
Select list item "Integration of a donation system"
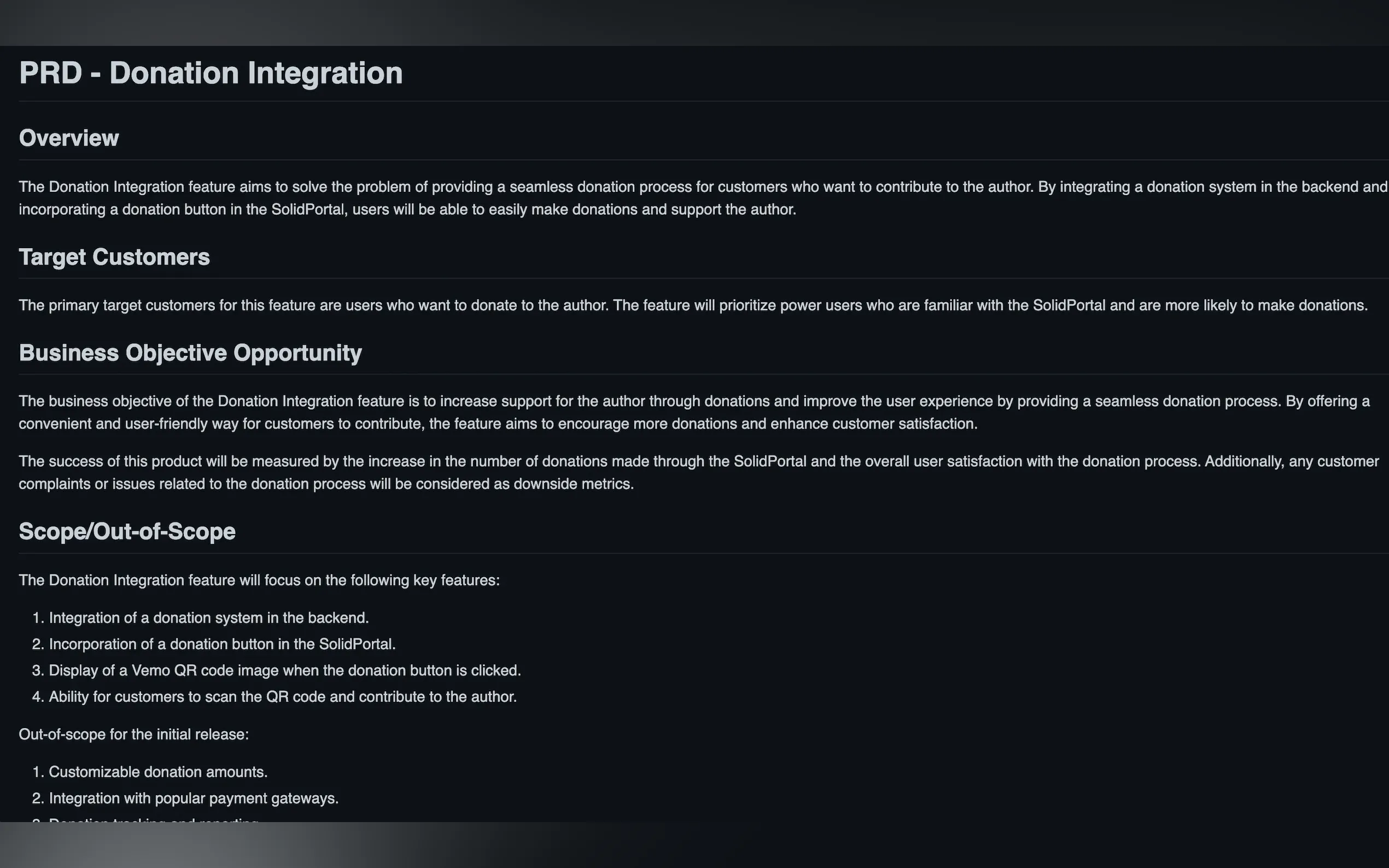[208, 618]
